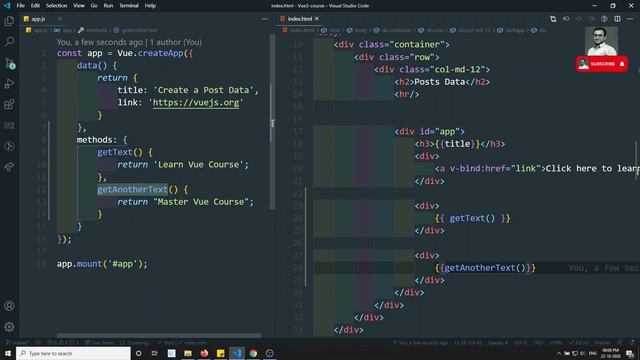Open Task View on the taskbar
The width and height of the screenshot is (640, 360).
[155, 353]
